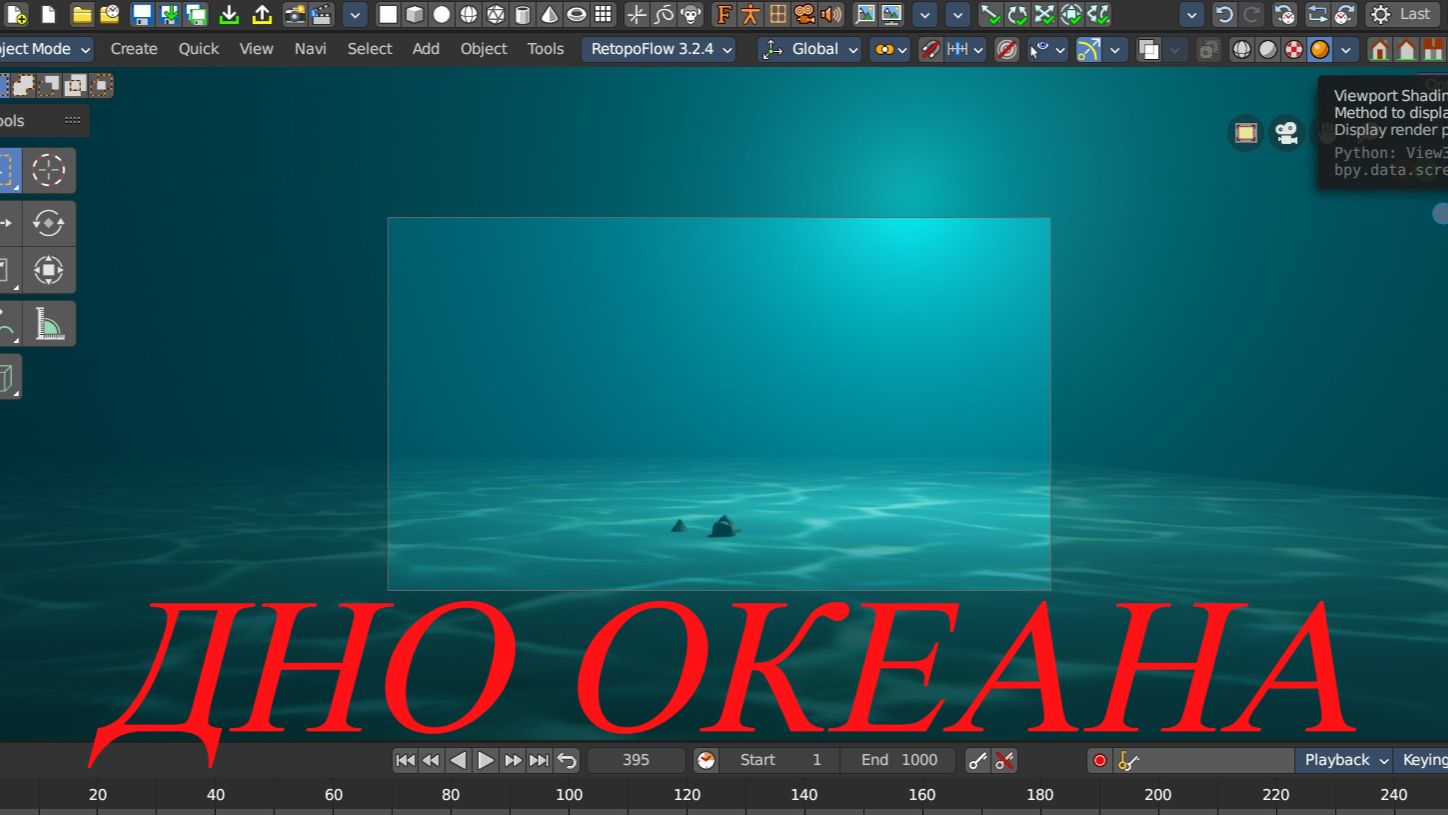1448x815 pixels.
Task: Click the new file with plus icon
Action: (17, 15)
